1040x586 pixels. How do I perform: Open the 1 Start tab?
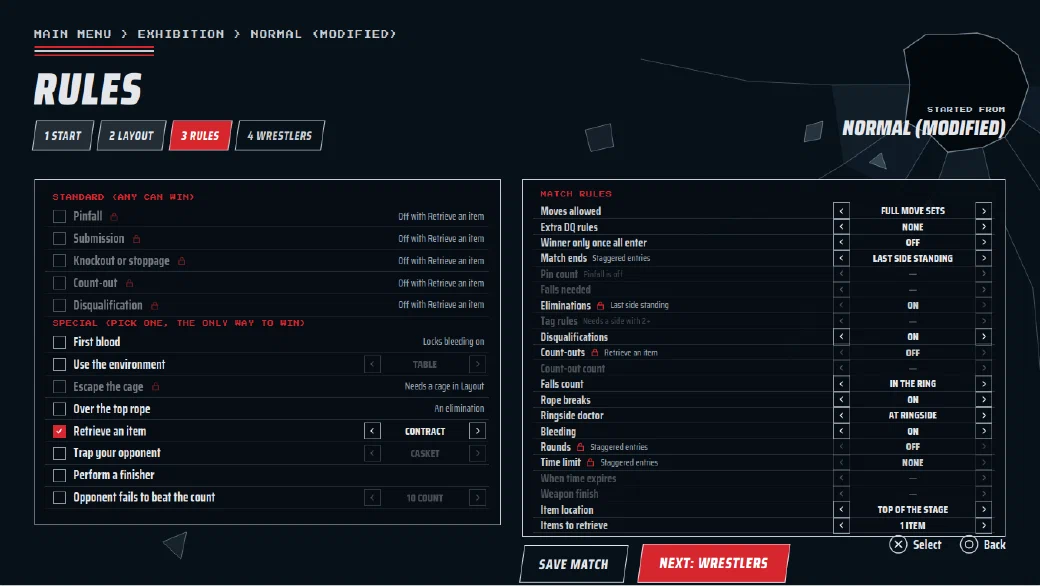(x=63, y=136)
